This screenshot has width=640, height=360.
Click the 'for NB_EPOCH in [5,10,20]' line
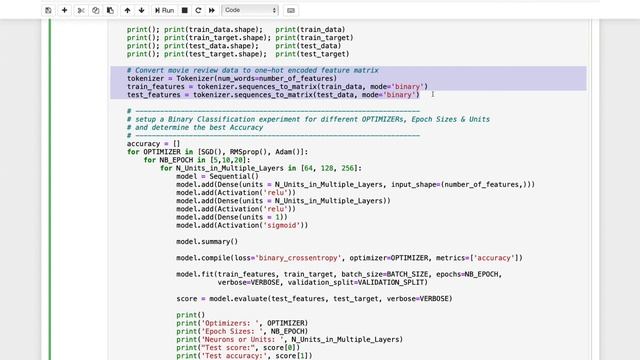(197, 160)
